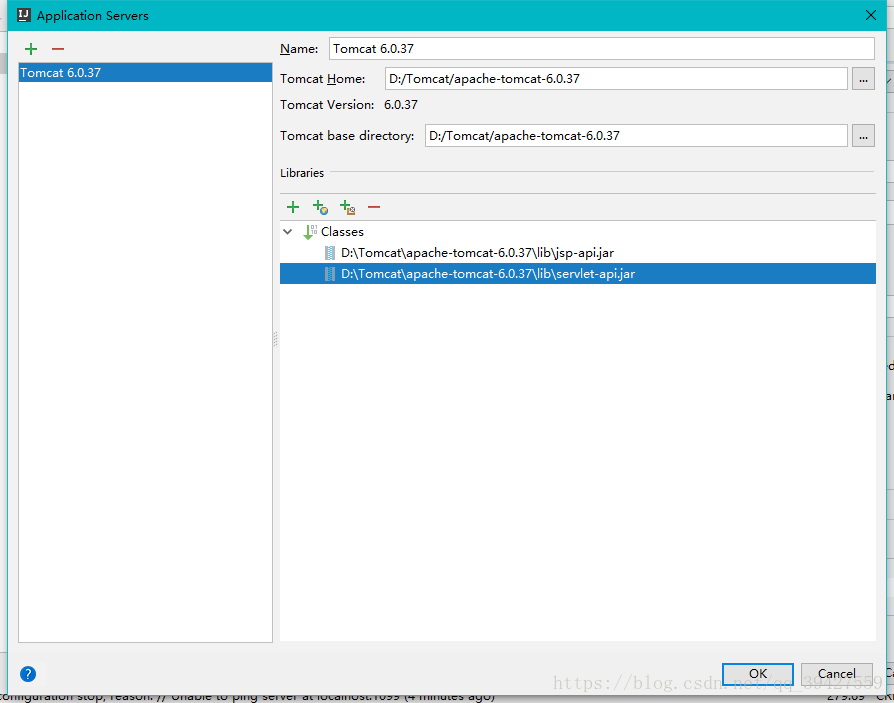Add a new application server with the plus icon
Image resolution: width=894 pixels, height=703 pixels.
pyautogui.click(x=31, y=49)
